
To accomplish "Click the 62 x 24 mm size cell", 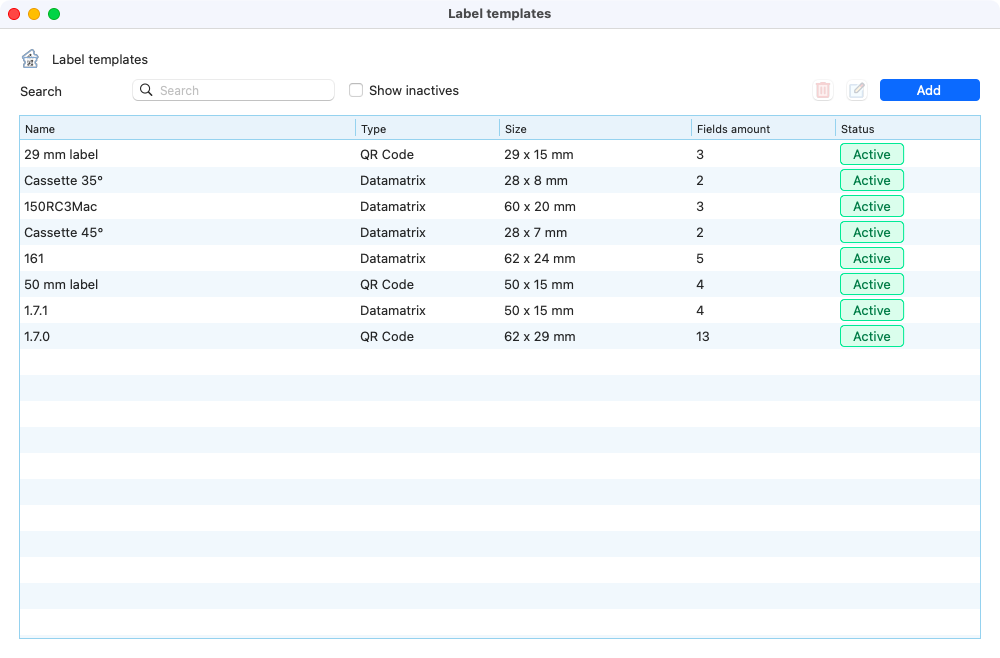I will [x=540, y=259].
